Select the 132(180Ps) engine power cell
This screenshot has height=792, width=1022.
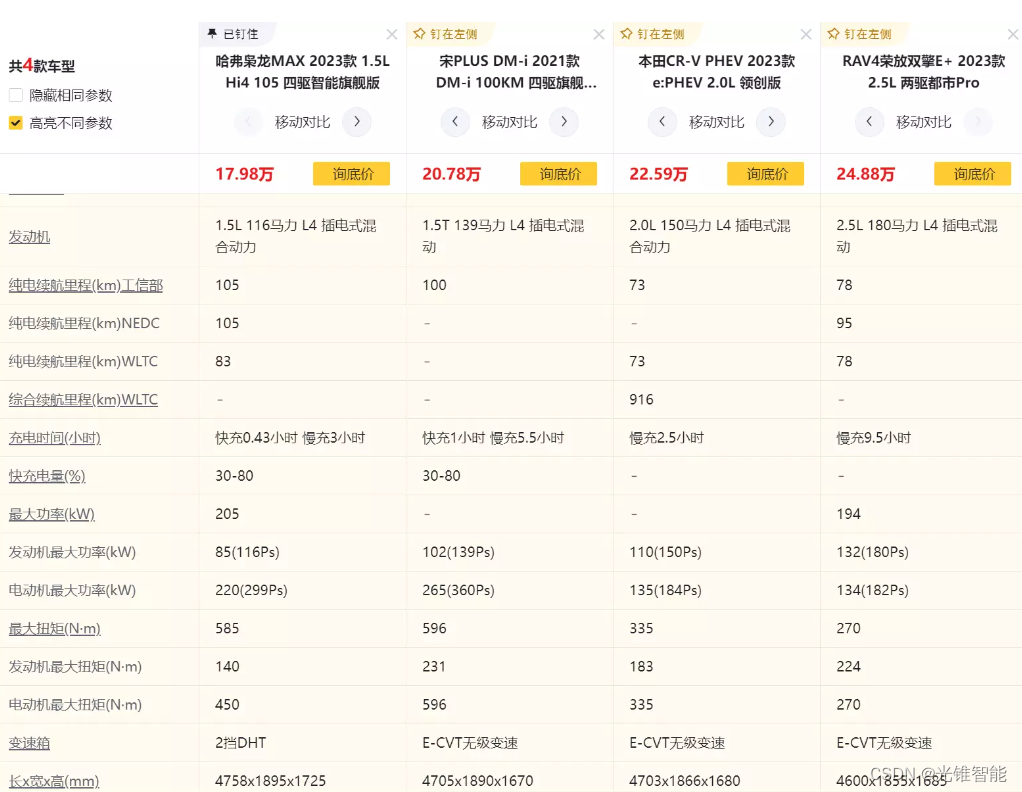[872, 553]
